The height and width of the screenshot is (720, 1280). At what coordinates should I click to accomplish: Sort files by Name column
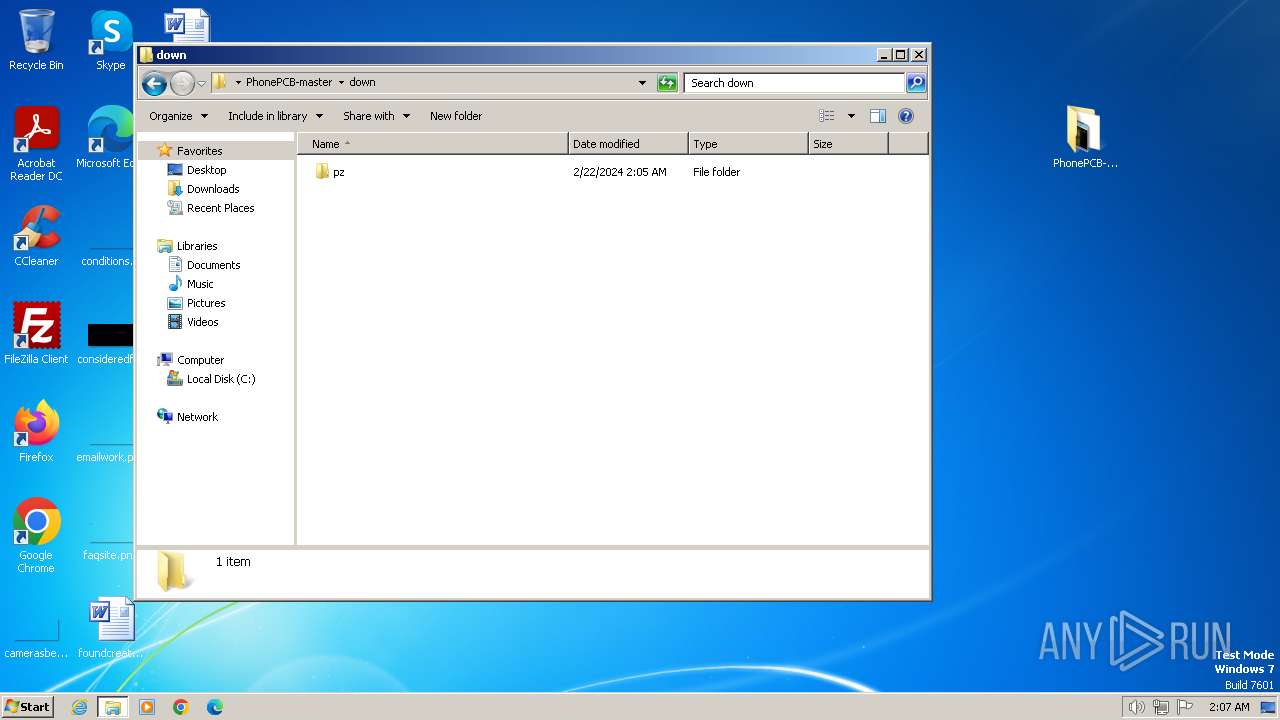point(433,144)
